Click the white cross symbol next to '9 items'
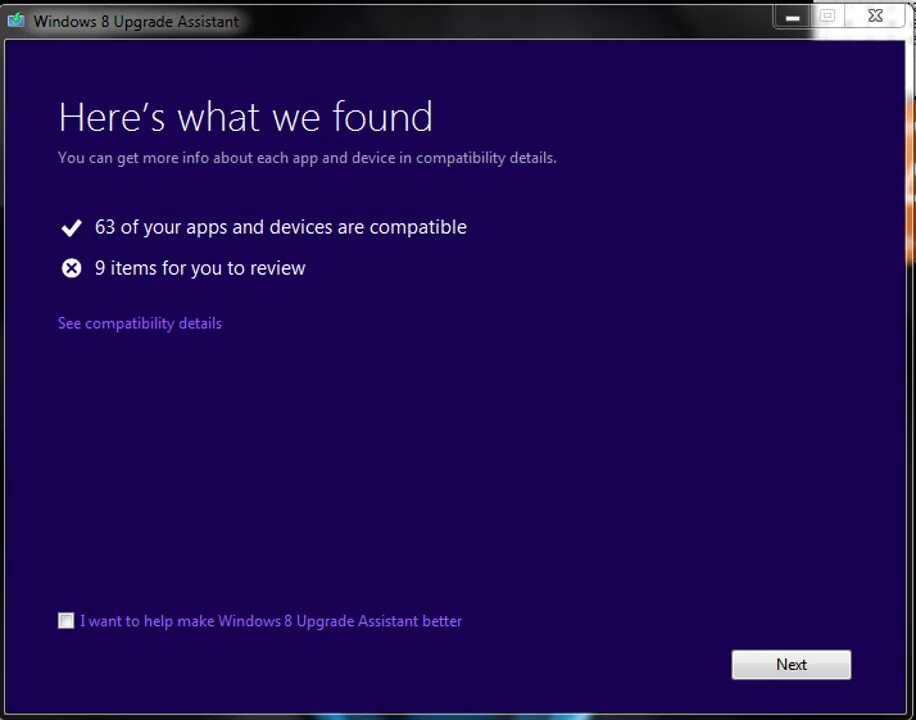Viewport: 916px width, 720px height. (70, 267)
